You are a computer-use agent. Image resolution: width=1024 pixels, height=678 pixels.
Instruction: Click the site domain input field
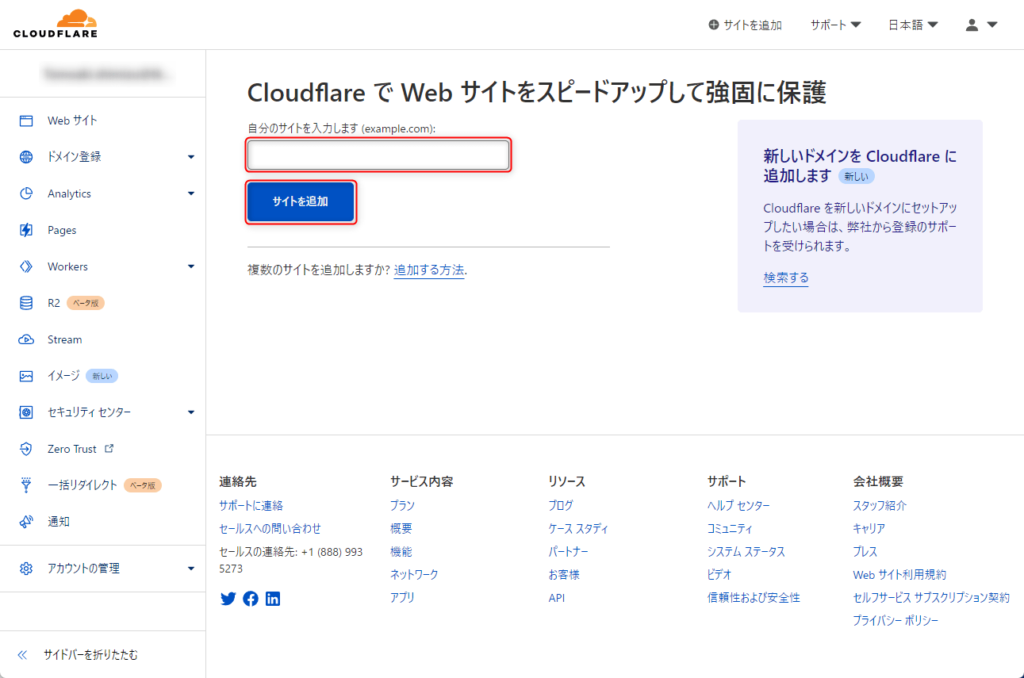click(378, 155)
